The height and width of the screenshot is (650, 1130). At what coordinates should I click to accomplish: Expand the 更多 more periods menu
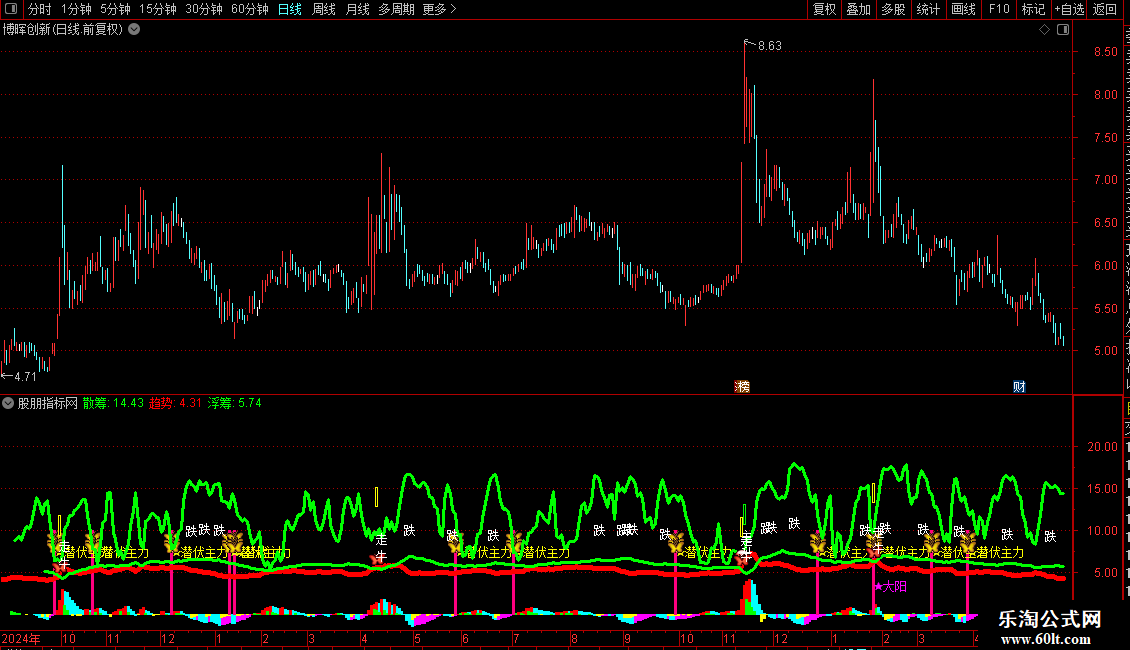pyautogui.click(x=439, y=9)
